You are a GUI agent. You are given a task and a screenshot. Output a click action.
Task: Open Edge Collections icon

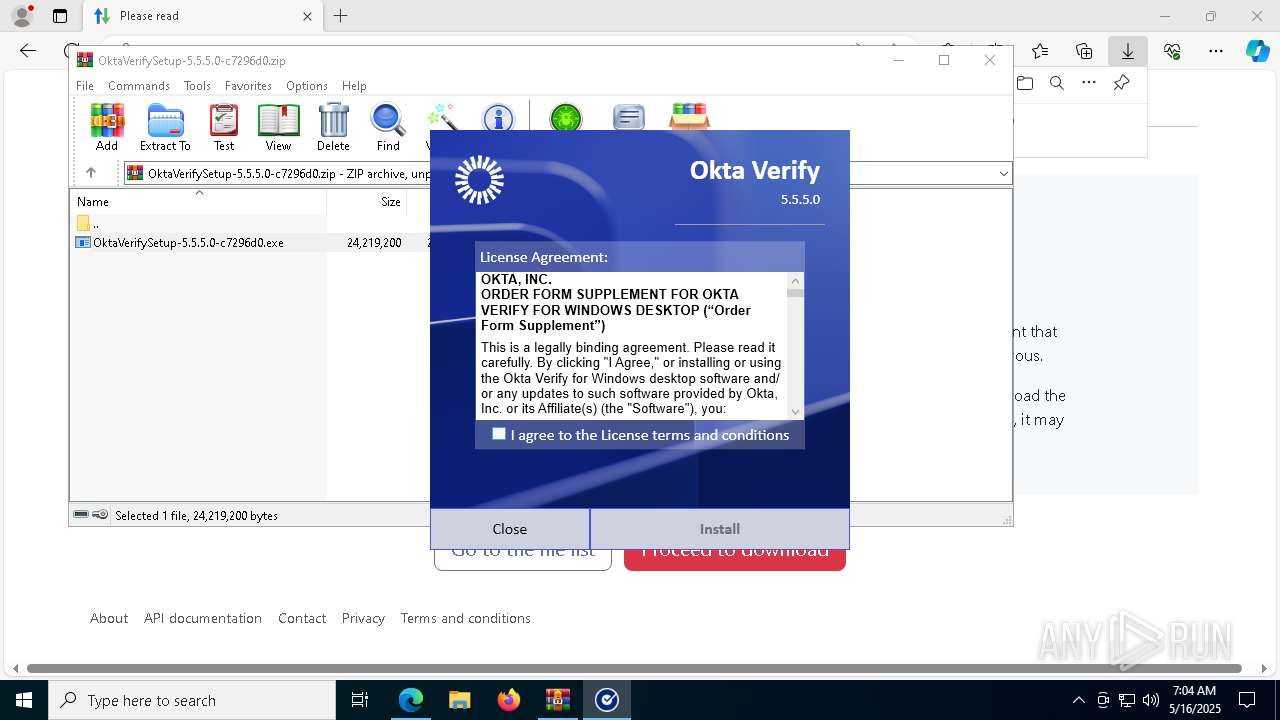tap(1084, 51)
